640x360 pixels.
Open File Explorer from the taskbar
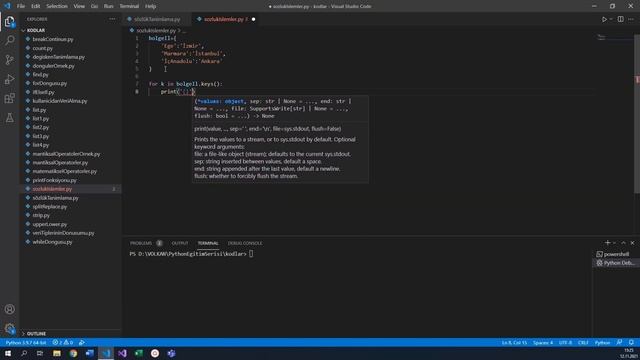click(x=57, y=353)
